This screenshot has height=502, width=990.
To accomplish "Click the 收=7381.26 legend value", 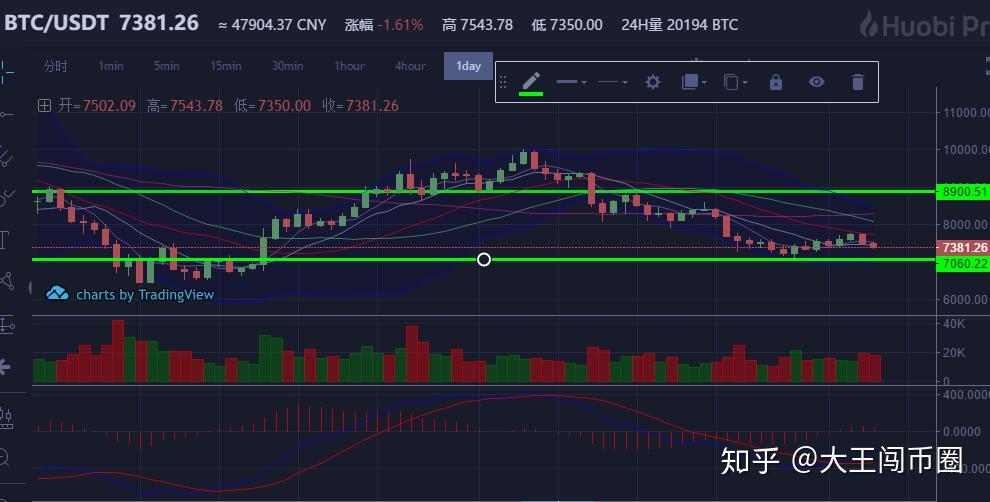I will tap(361, 105).
